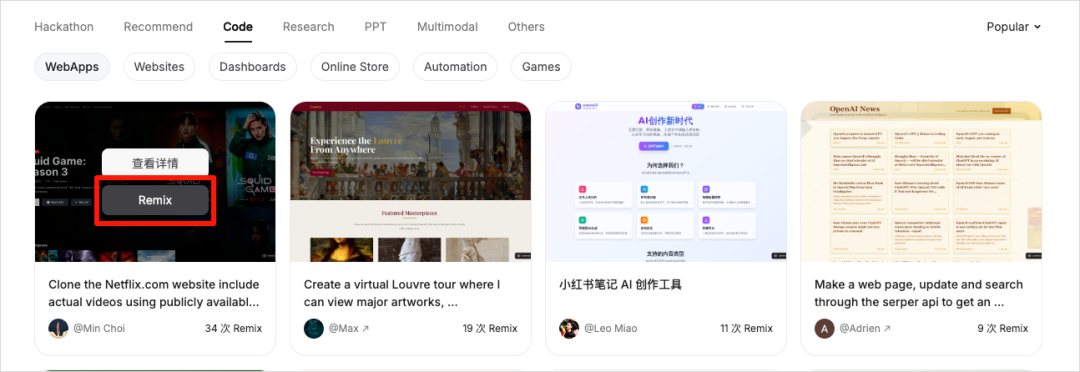
Task: Open the Multimodal tab
Action: 447,27
